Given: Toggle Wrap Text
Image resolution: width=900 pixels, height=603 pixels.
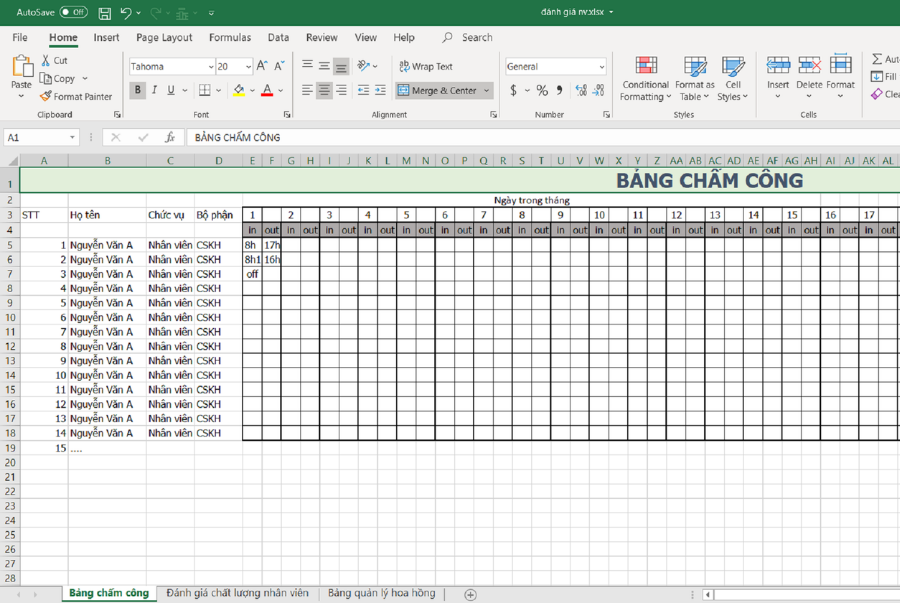Looking at the screenshot, I should point(426,66).
